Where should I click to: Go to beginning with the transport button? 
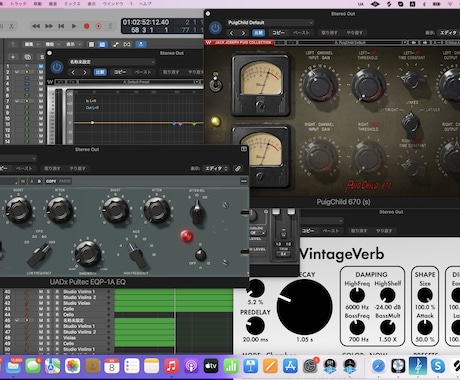pos(61,26)
